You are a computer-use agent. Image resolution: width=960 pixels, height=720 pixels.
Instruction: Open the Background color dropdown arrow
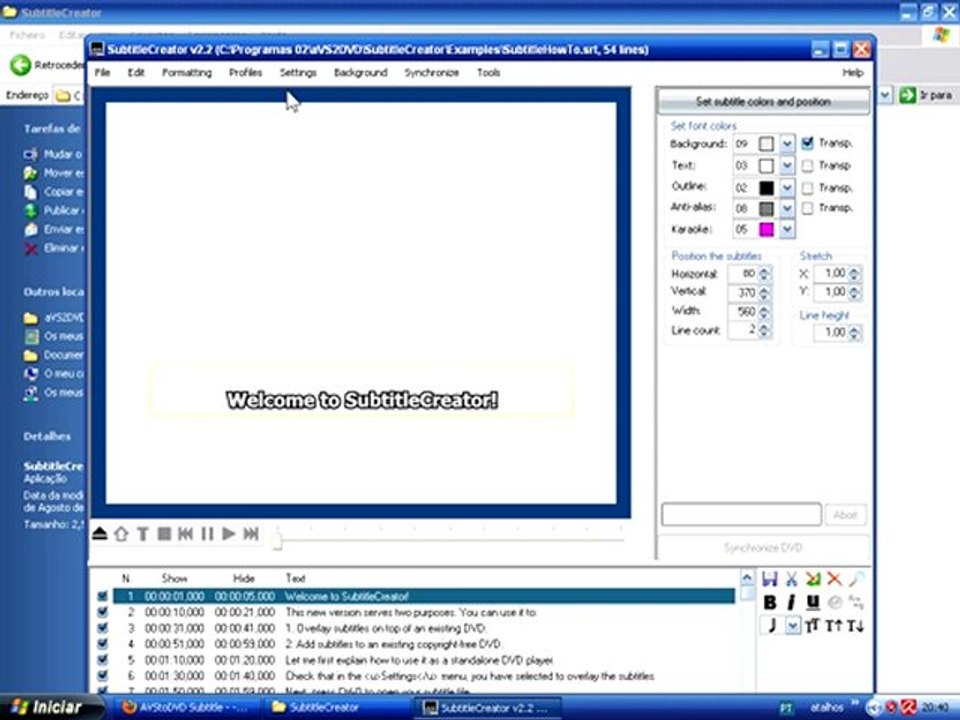(x=787, y=144)
